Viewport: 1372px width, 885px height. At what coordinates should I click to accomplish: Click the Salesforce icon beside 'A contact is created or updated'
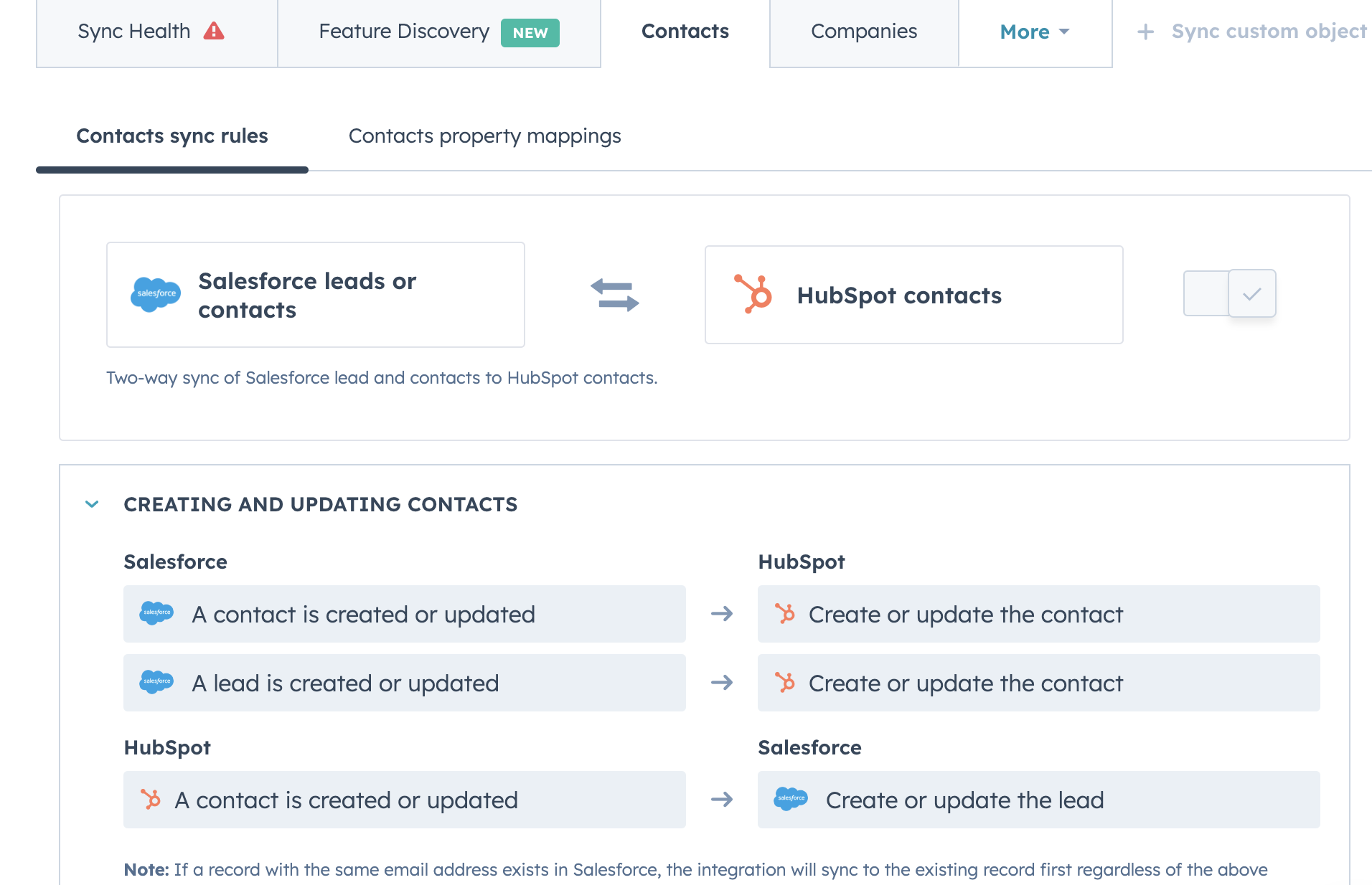pyautogui.click(x=156, y=614)
